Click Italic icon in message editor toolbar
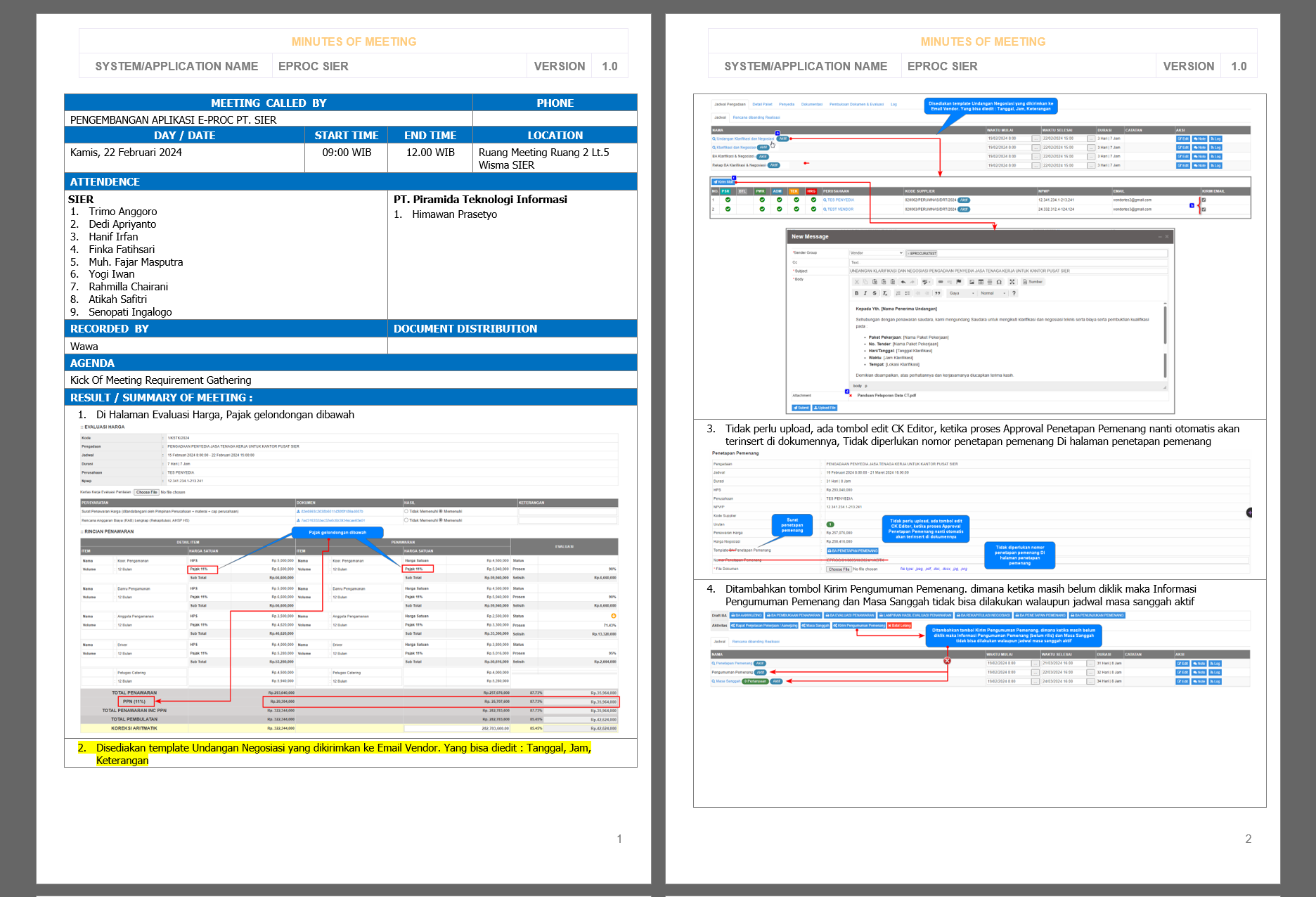 click(865, 293)
